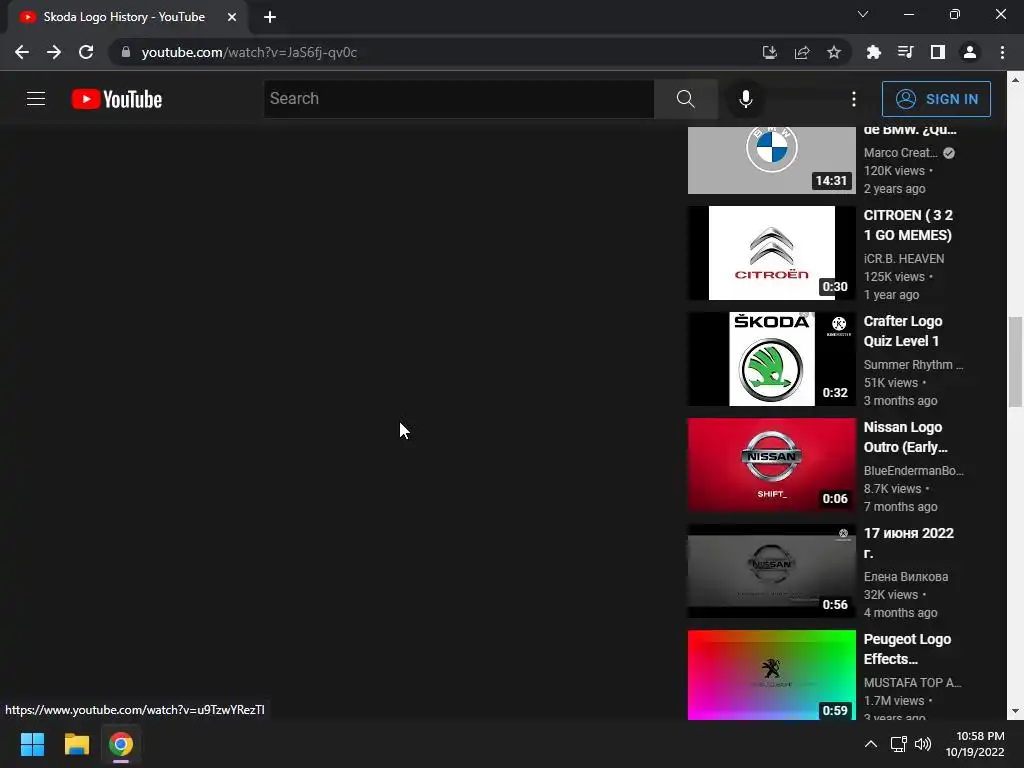View site information lock icon
Image resolution: width=1024 pixels, height=768 pixels.
coord(126,52)
